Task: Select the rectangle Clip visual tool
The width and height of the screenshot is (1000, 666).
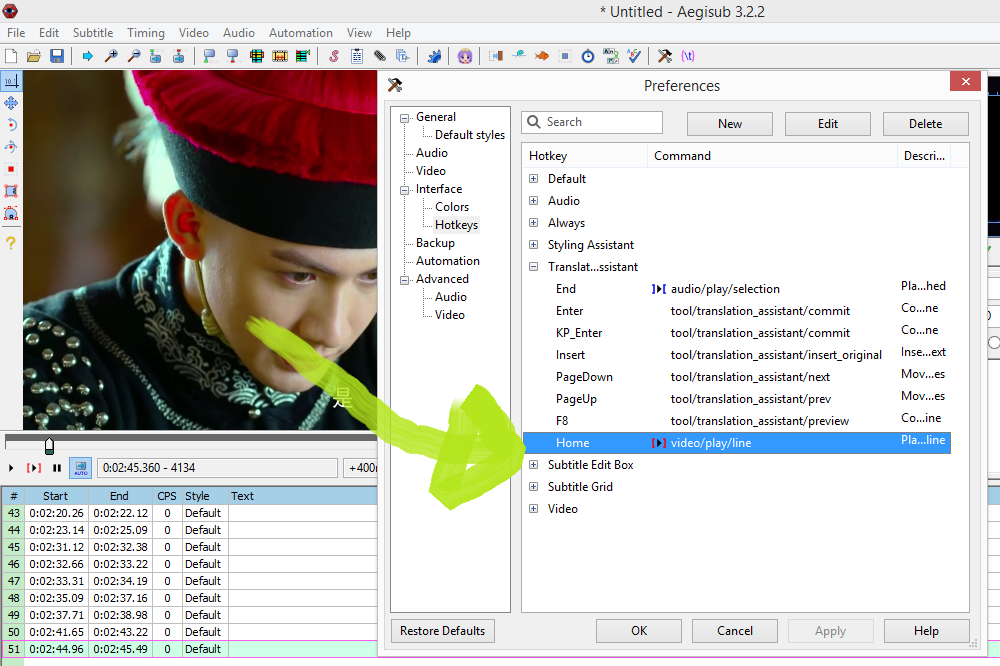Action: pos(11,191)
